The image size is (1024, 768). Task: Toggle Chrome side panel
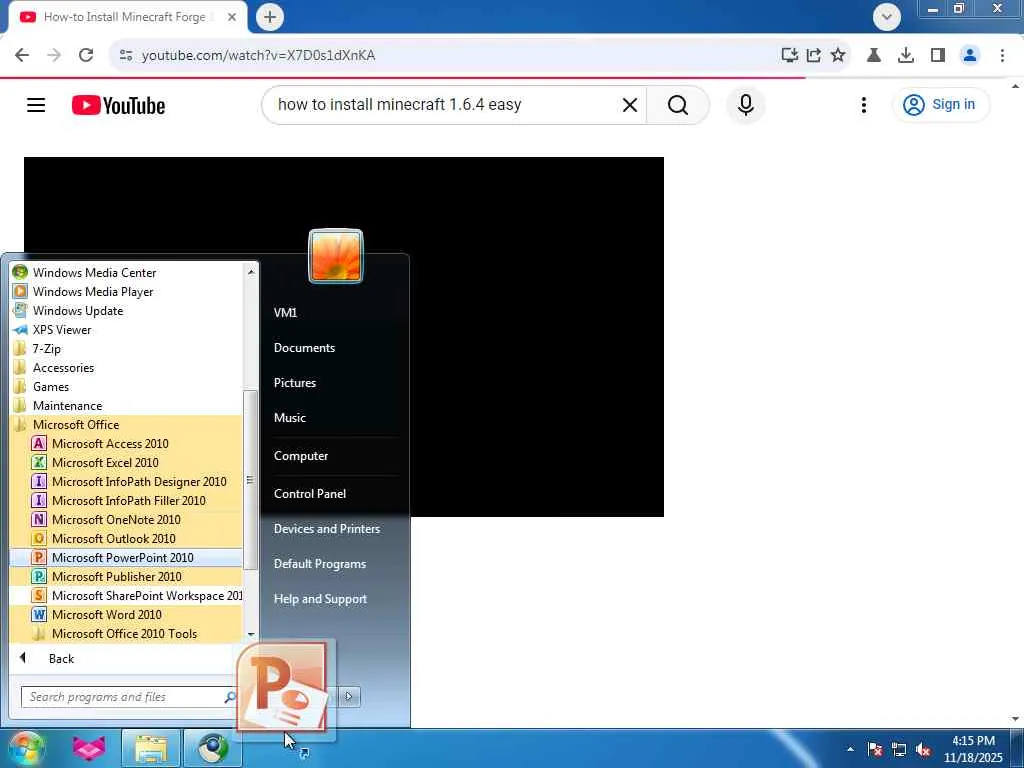938,55
